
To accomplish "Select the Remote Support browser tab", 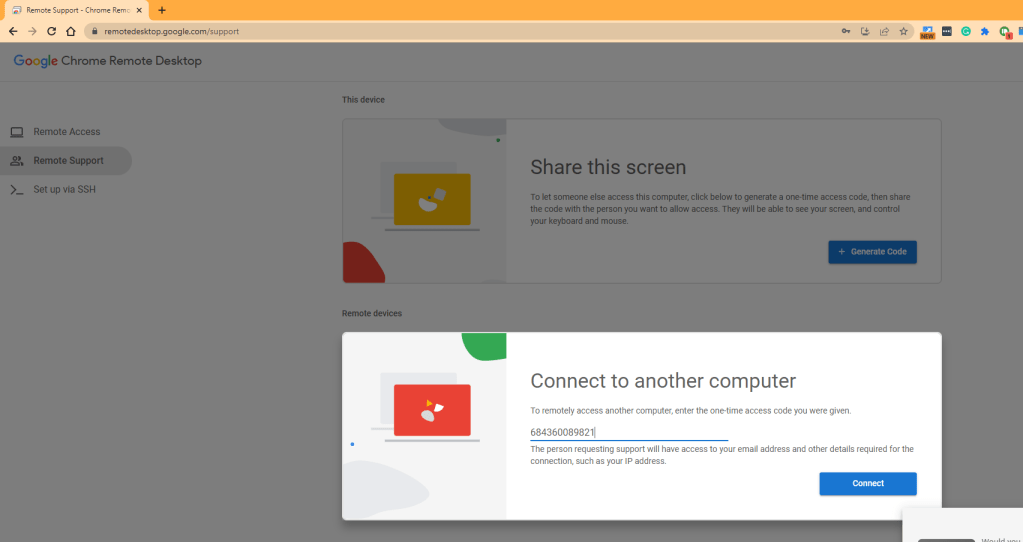I will click(x=77, y=10).
